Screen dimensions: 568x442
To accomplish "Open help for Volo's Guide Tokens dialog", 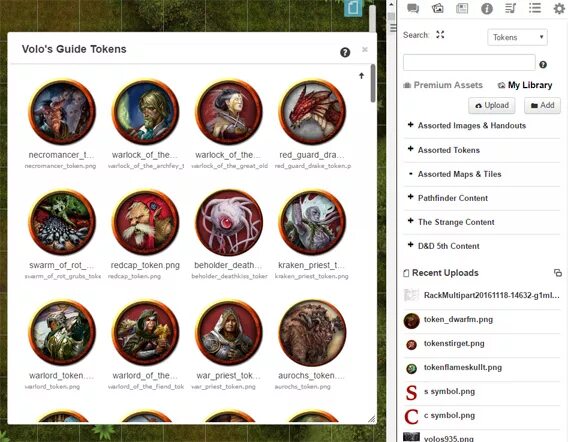I will click(345, 53).
